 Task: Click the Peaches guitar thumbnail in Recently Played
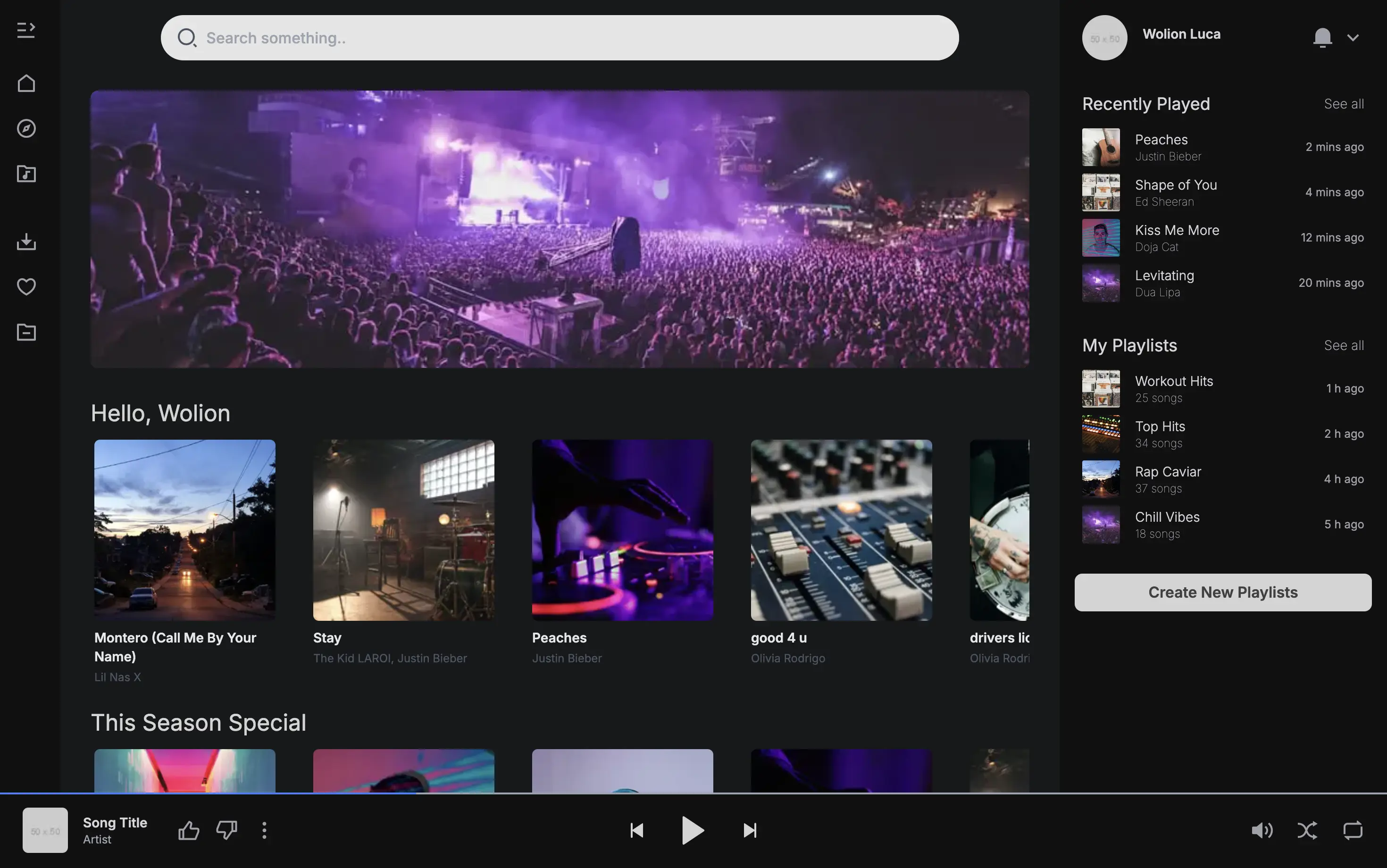(x=1101, y=147)
